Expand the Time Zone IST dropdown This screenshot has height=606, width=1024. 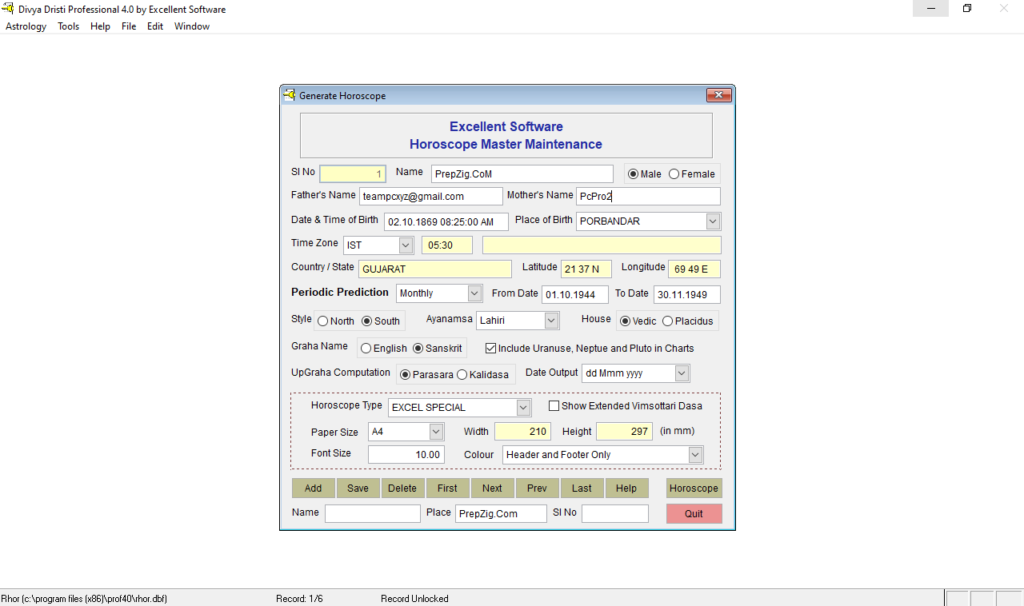(406, 246)
